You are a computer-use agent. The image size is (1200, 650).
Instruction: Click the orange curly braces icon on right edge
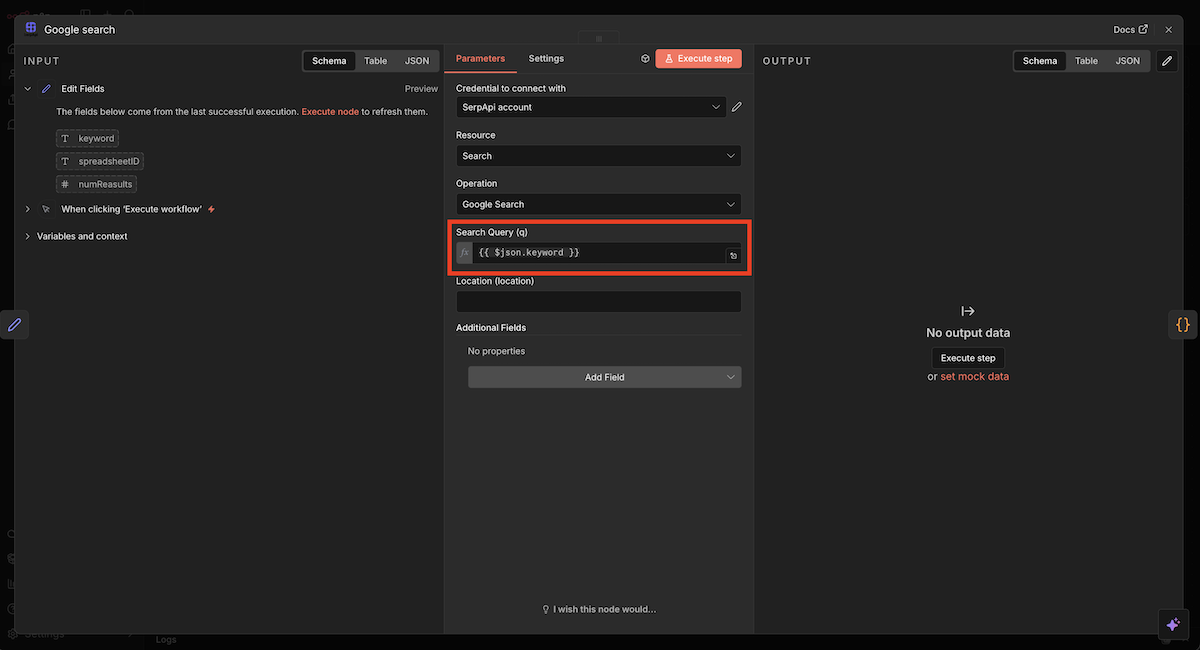pos(1183,325)
